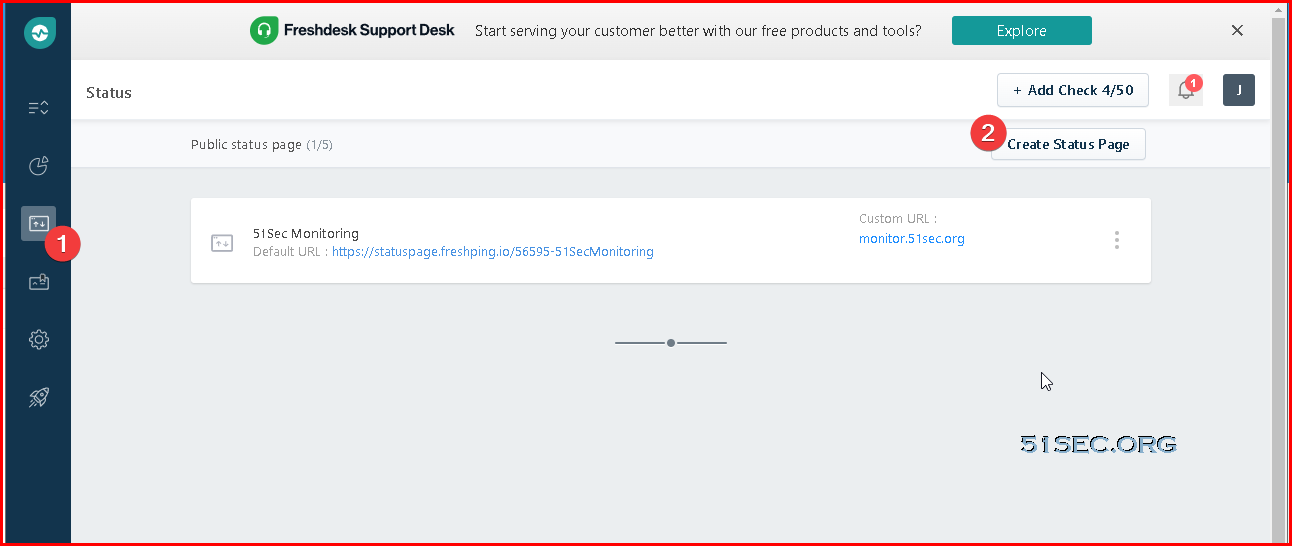Open the three-dot menu for 51Sec Monitoring
1292x546 pixels.
pyautogui.click(x=1117, y=240)
